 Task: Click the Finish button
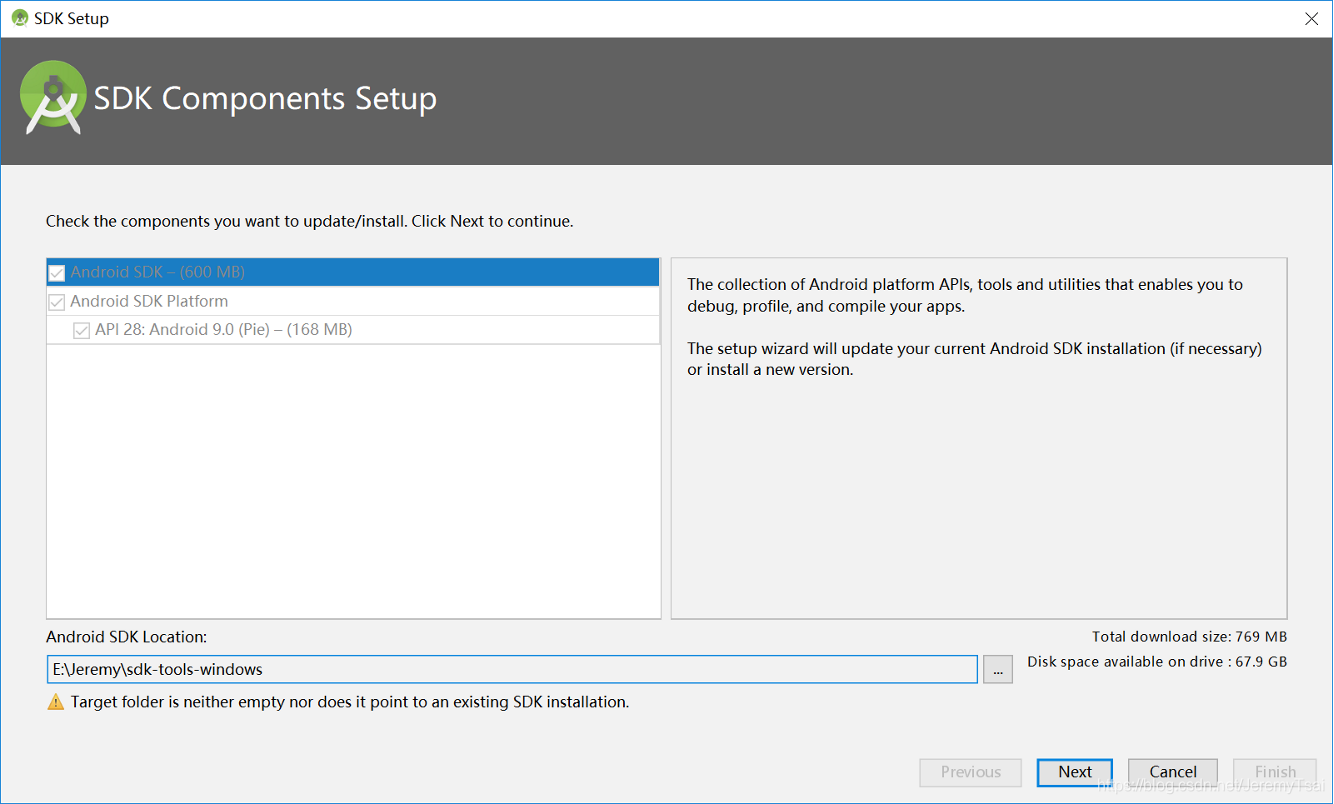coord(1275,772)
